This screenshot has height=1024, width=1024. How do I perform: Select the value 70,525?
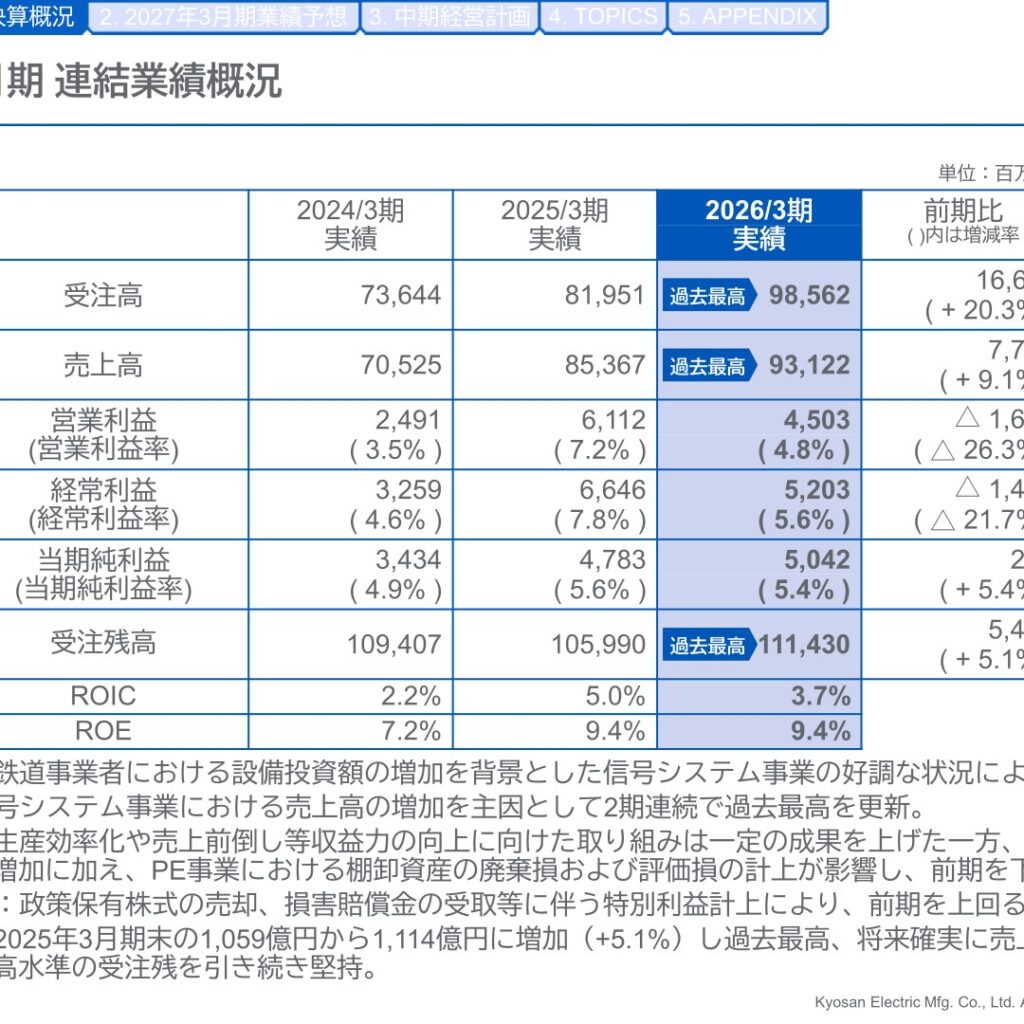[401, 365]
